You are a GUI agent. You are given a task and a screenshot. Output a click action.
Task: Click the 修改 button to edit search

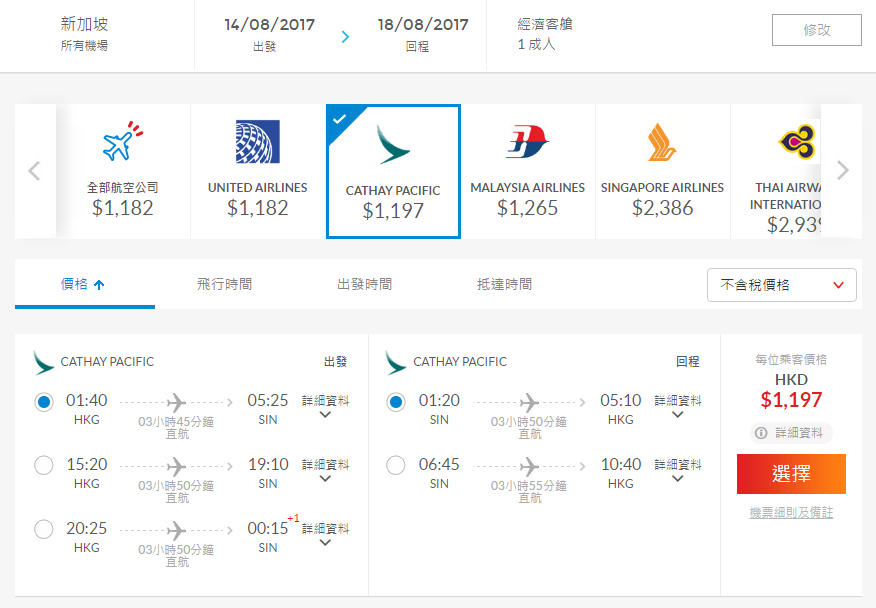817,30
